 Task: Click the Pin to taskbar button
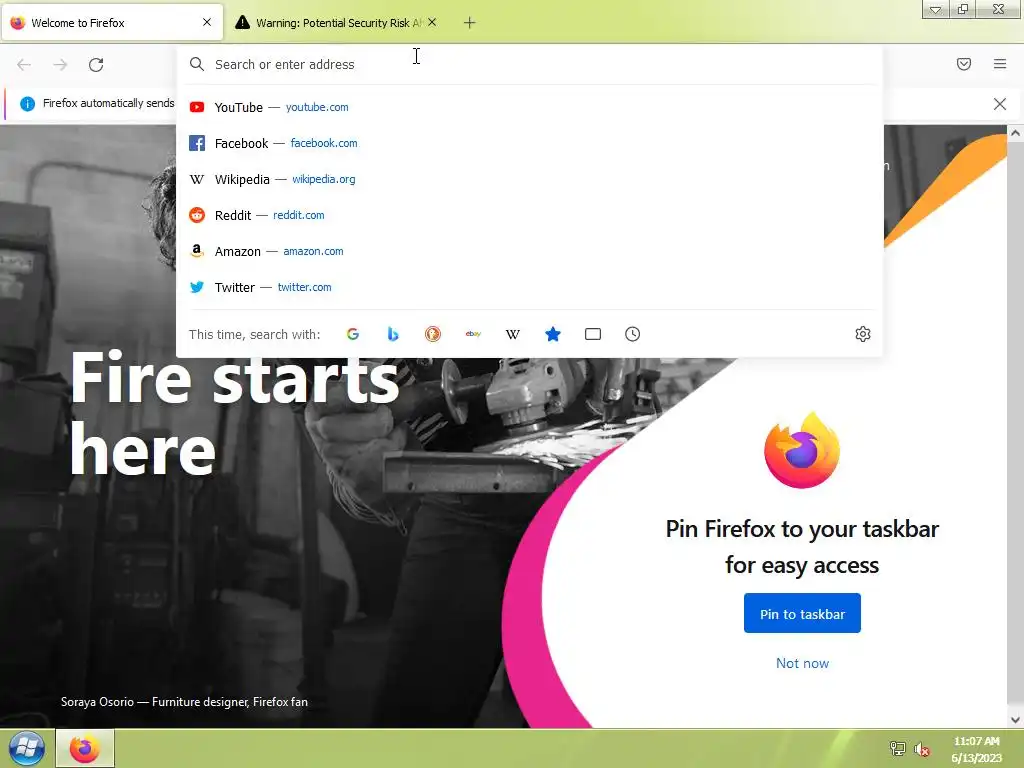[x=802, y=613]
